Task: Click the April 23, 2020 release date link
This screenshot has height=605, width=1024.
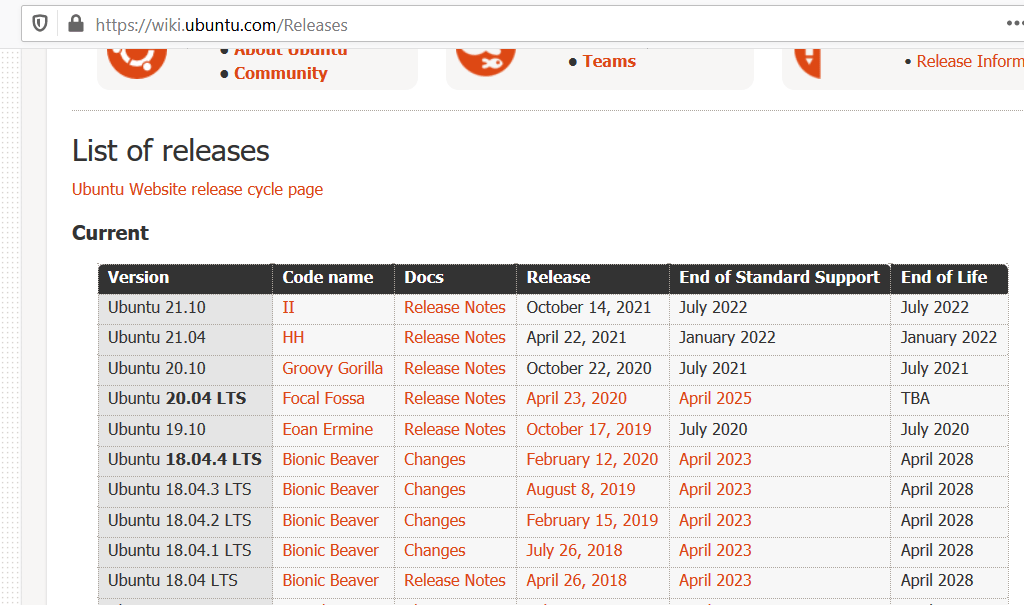Action: (x=576, y=398)
